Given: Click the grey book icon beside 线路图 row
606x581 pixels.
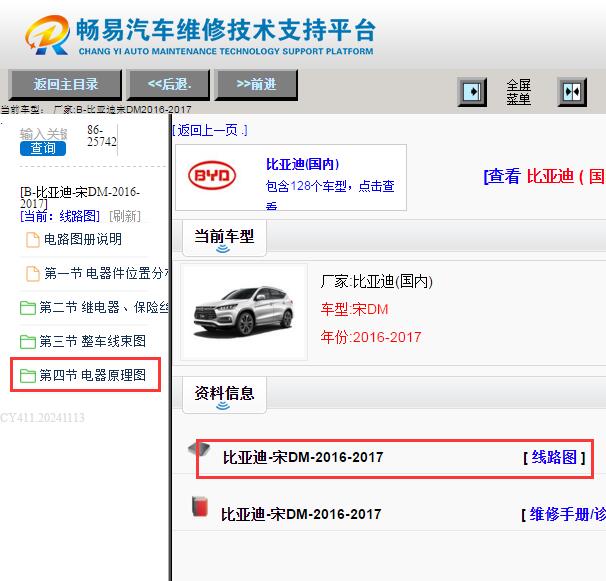Looking at the screenshot, I should tap(199, 450).
